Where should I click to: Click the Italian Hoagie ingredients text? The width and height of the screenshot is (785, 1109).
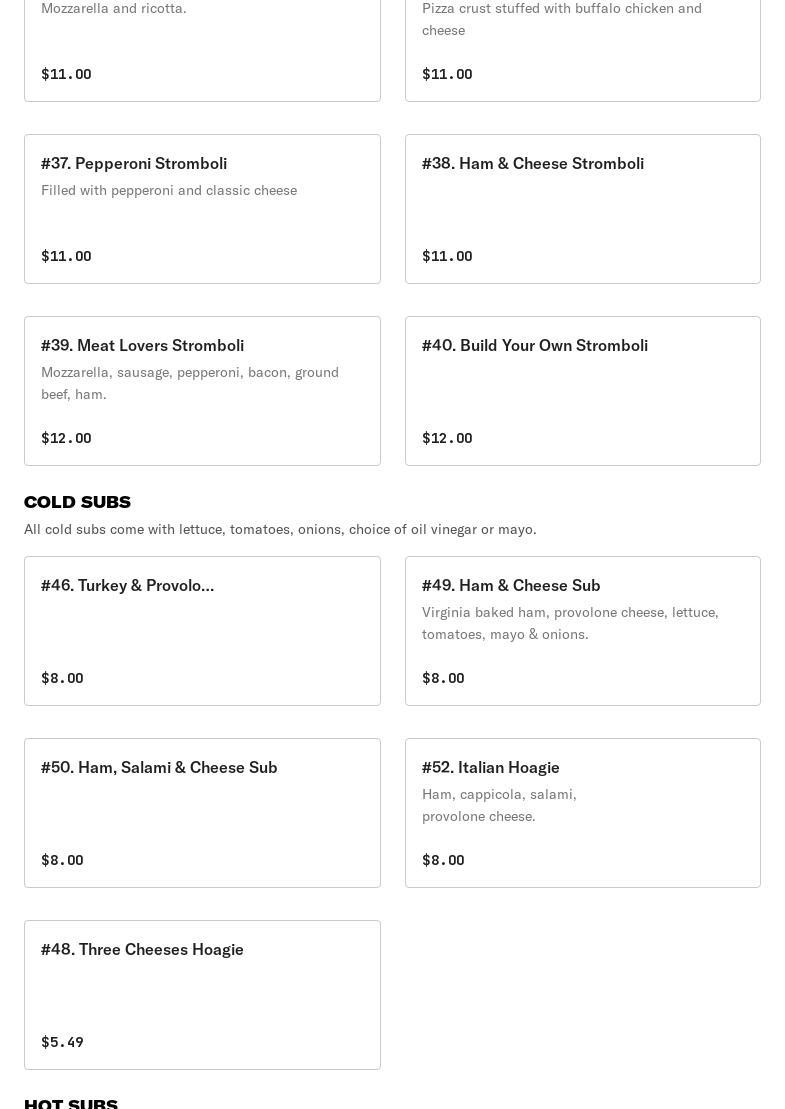[499, 805]
